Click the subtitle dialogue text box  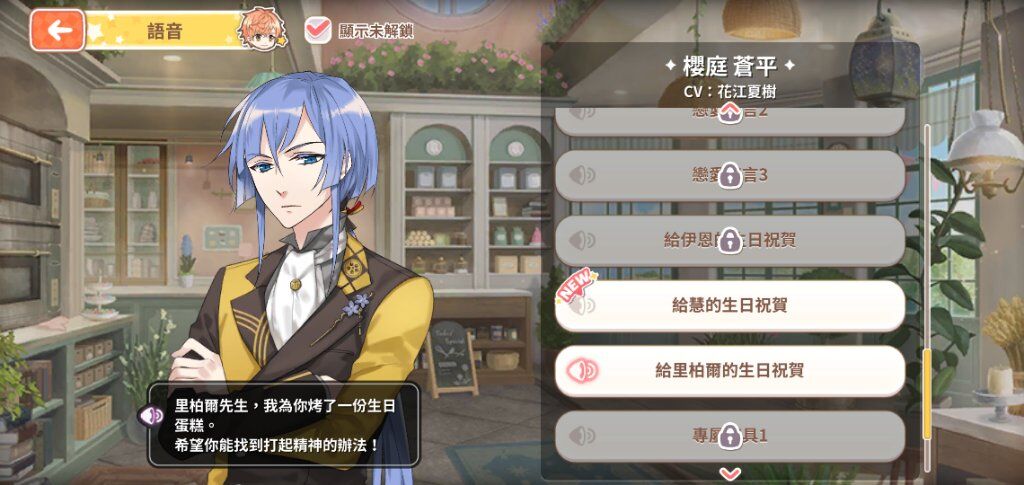pos(283,424)
